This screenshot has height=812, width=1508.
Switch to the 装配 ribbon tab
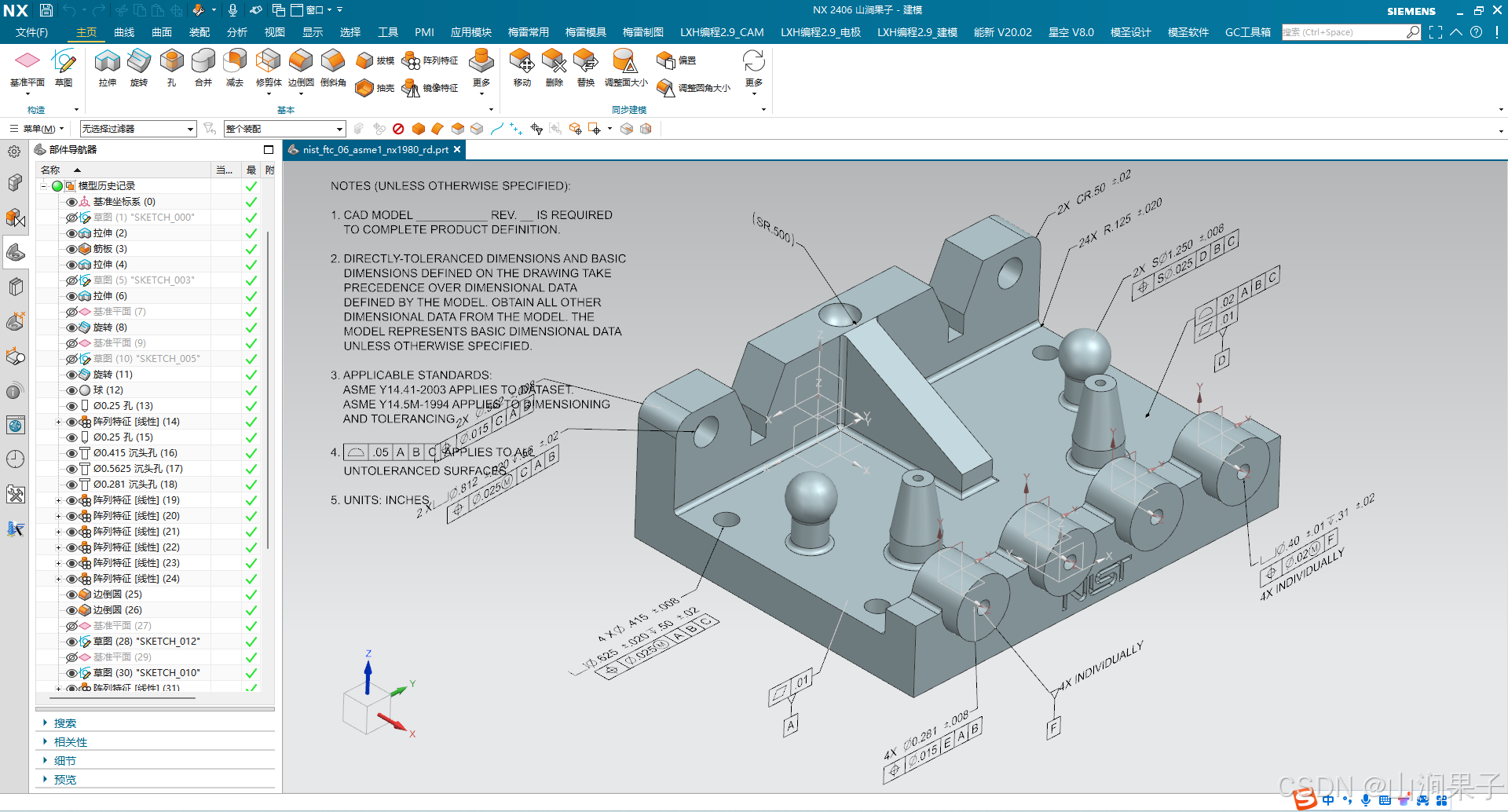pos(199,32)
